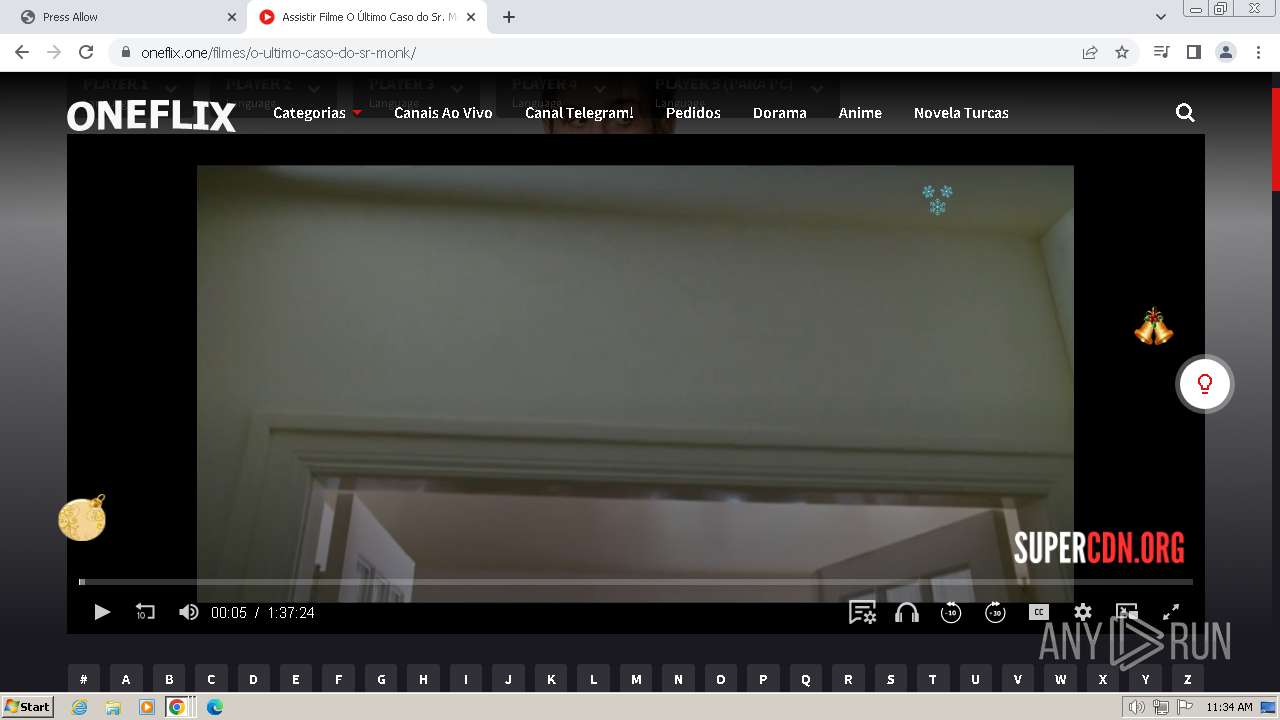The height and width of the screenshot is (720, 1280).
Task: Toggle browser side panel
Action: pos(1193,52)
